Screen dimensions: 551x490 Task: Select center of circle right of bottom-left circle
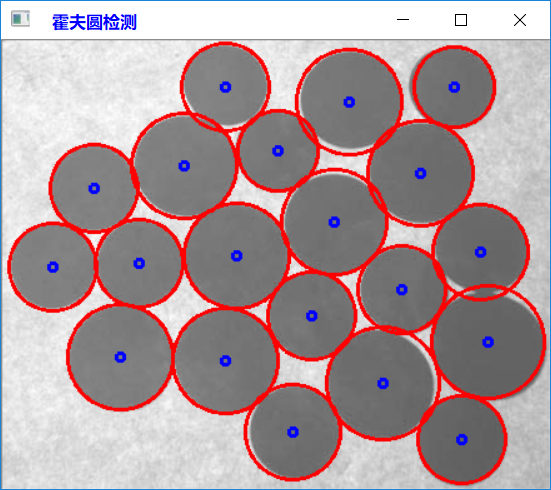[x=225, y=361]
